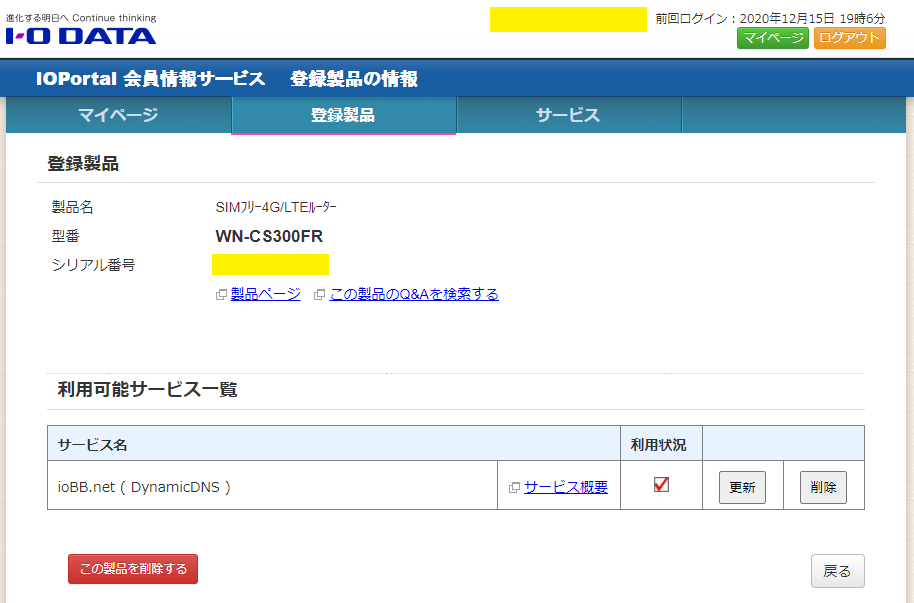Open the 製品ページ link
The width and height of the screenshot is (914, 603).
[266, 294]
